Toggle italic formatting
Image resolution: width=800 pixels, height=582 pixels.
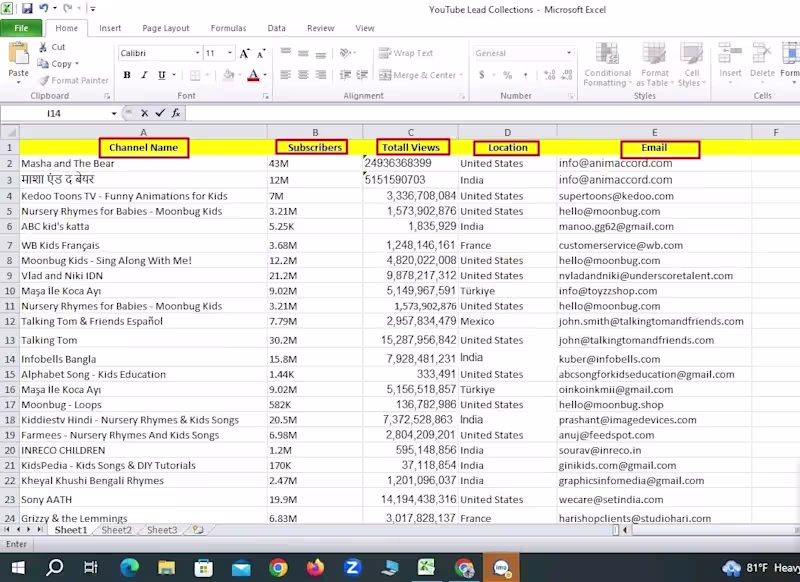(x=144, y=75)
